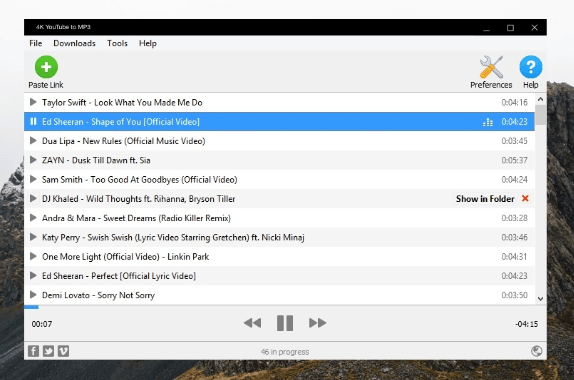Open the Twitter icon in status bar
Image resolution: width=574 pixels, height=380 pixels.
(48, 351)
